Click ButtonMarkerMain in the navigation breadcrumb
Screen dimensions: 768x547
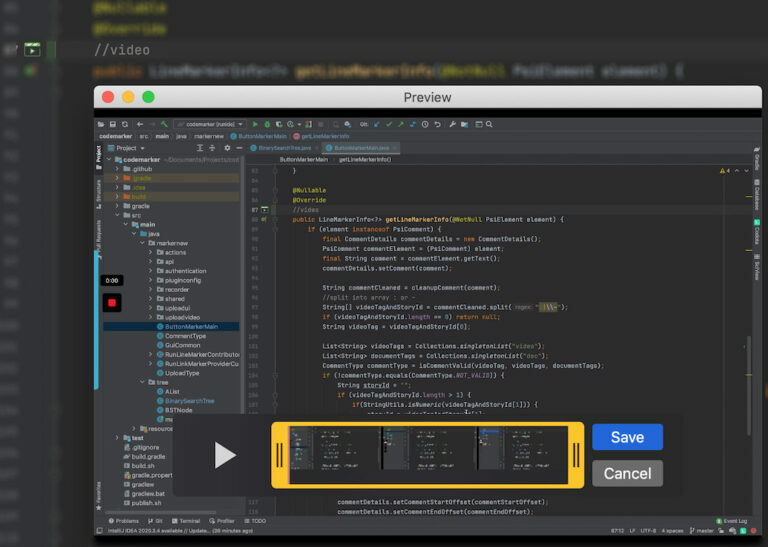(258, 136)
